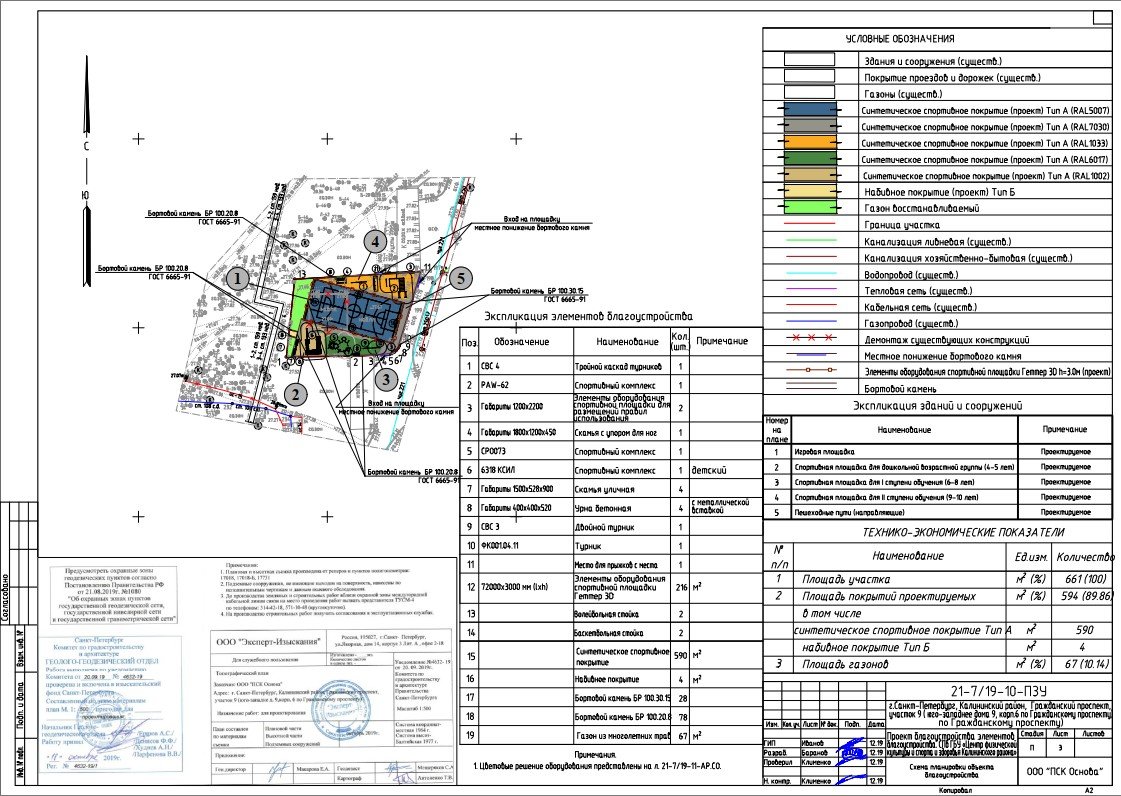
Task: Click callout circle number 4 on plan
Action: click(375, 242)
